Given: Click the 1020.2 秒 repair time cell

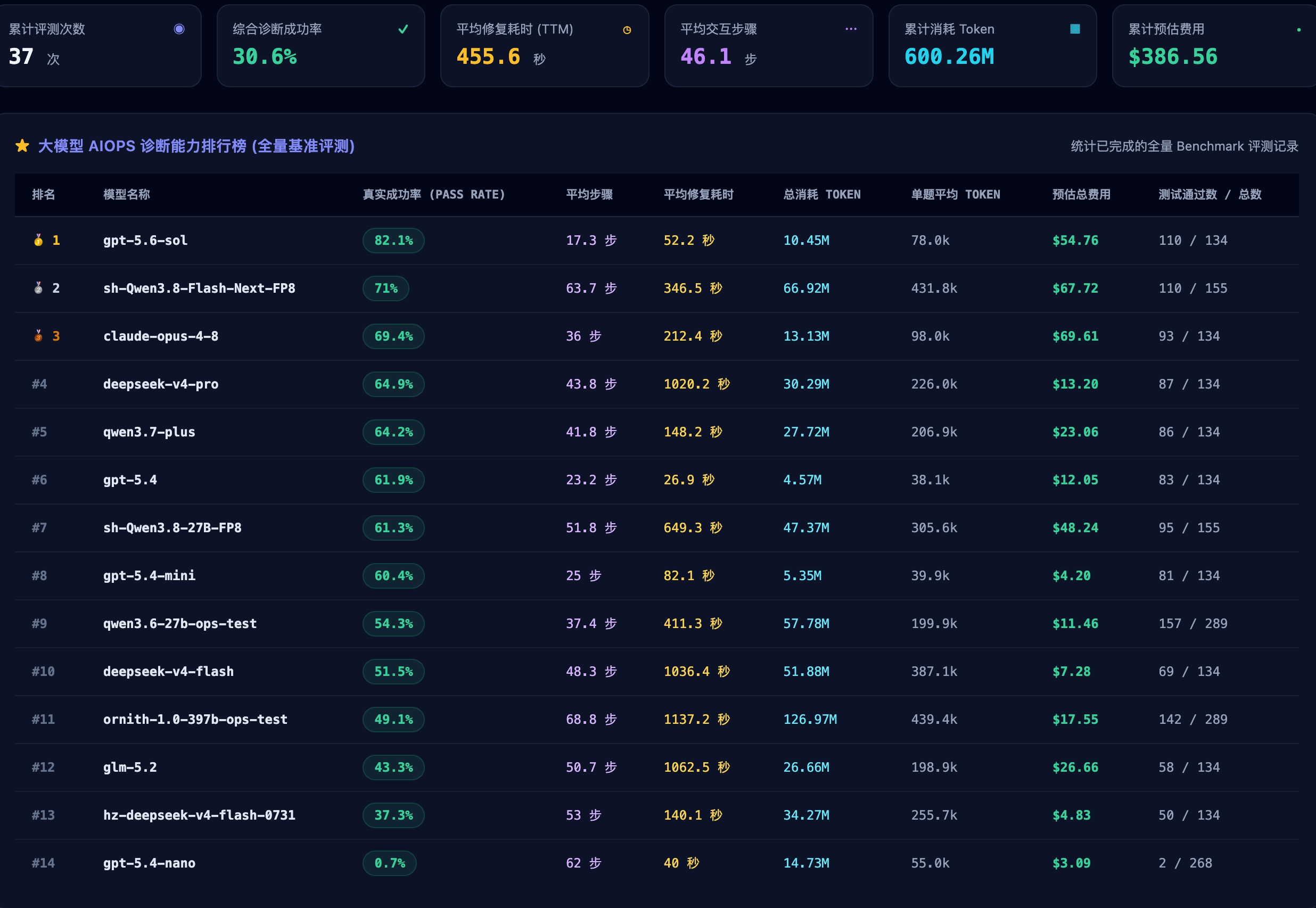Looking at the screenshot, I should [696, 384].
